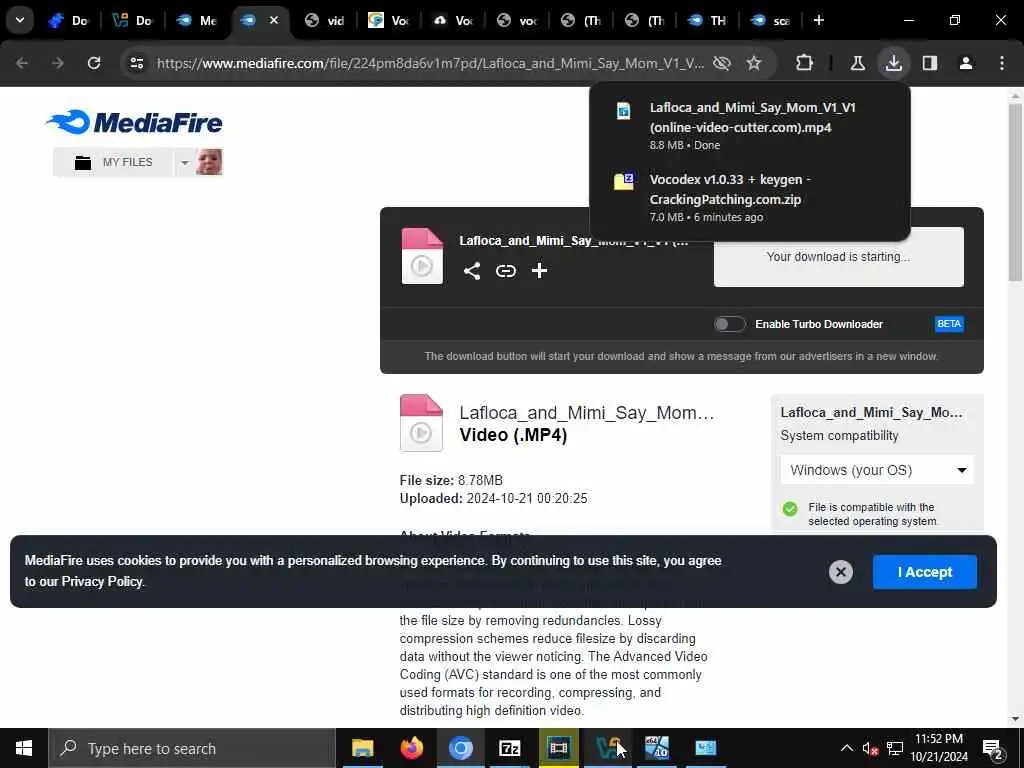The width and height of the screenshot is (1024, 768).
Task: Click the plus icon to add file
Action: click(539, 271)
